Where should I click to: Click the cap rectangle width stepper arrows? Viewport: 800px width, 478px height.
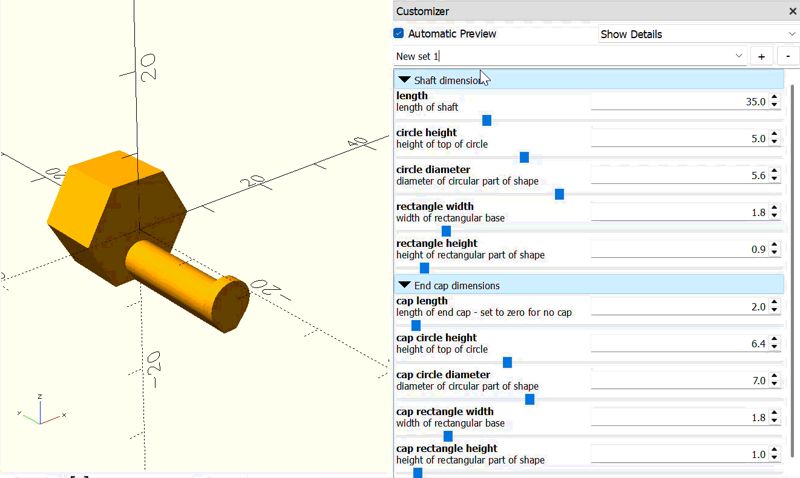pyautogui.click(x=774, y=417)
